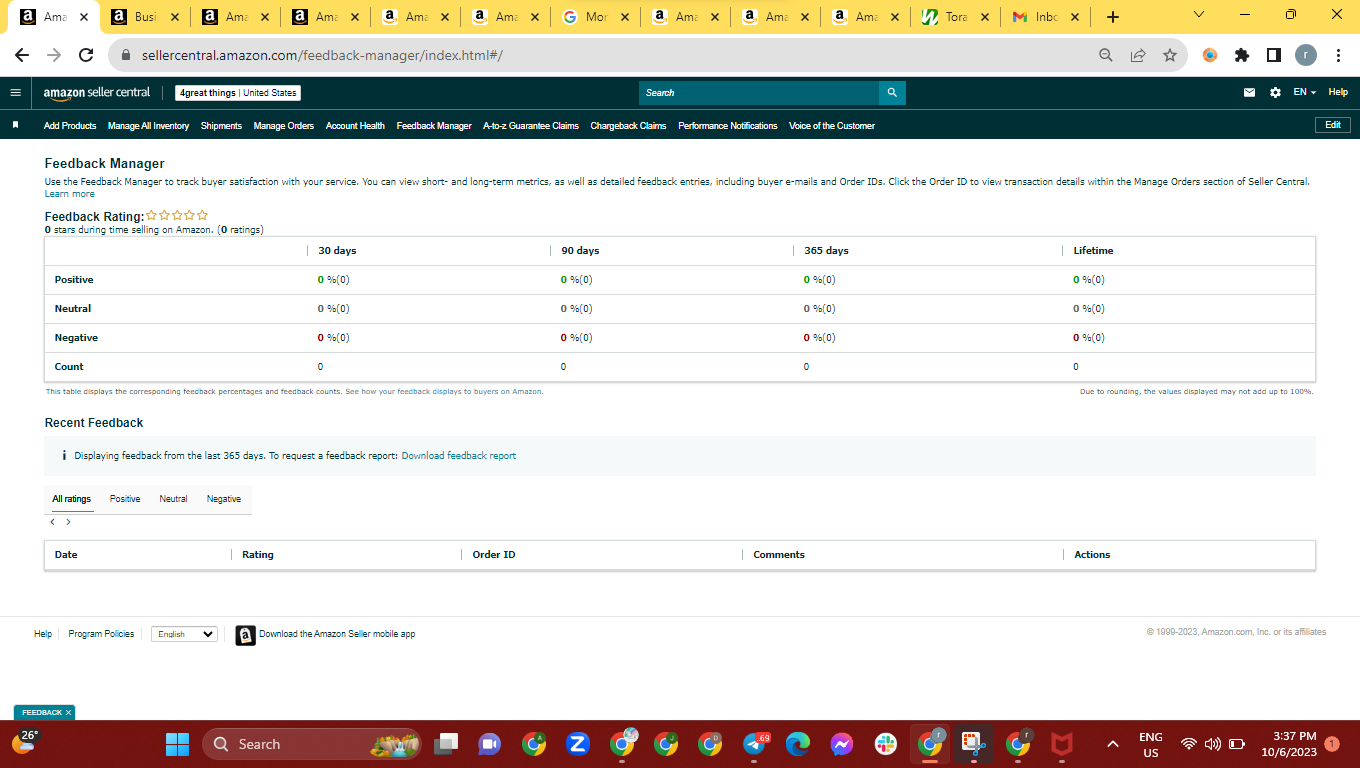The image size is (1360, 768).
Task: Click the Windows taskbar search box
Action: pyautogui.click(x=312, y=744)
